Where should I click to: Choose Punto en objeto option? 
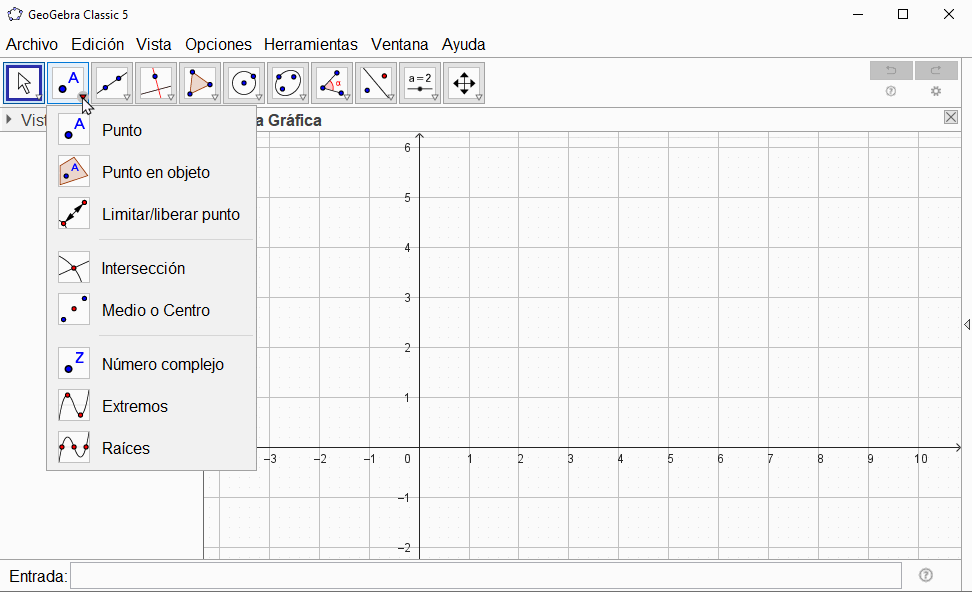coord(155,172)
